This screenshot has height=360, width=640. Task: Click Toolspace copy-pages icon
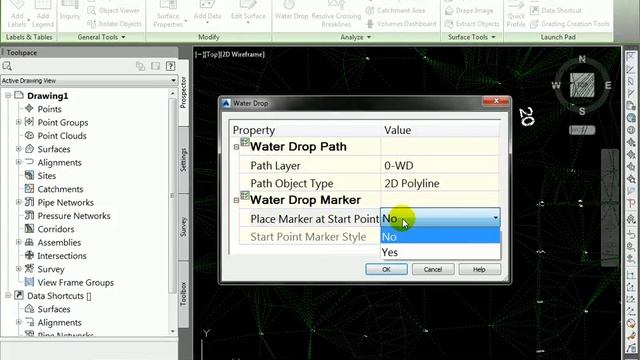tap(140, 66)
